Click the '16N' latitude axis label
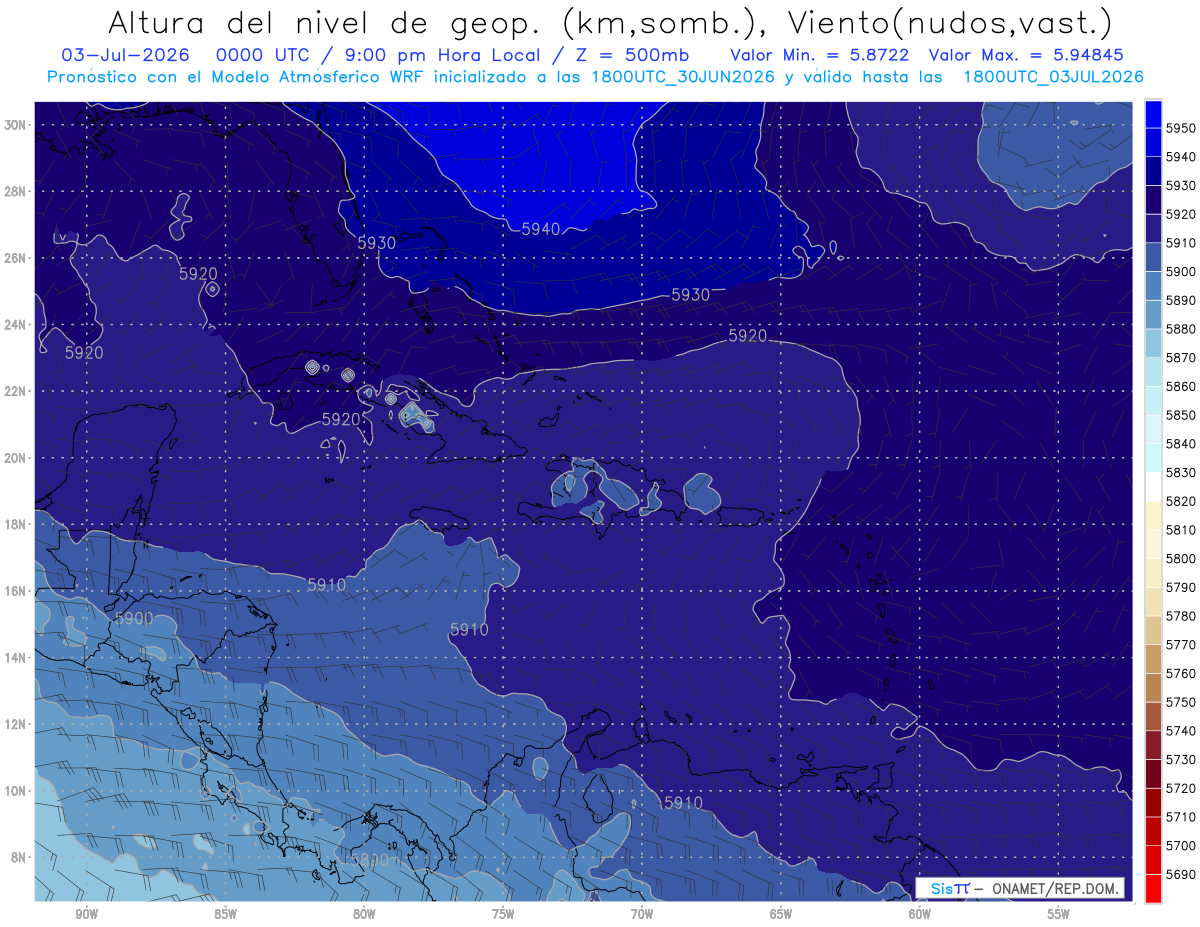The height and width of the screenshot is (927, 1200). (15, 591)
